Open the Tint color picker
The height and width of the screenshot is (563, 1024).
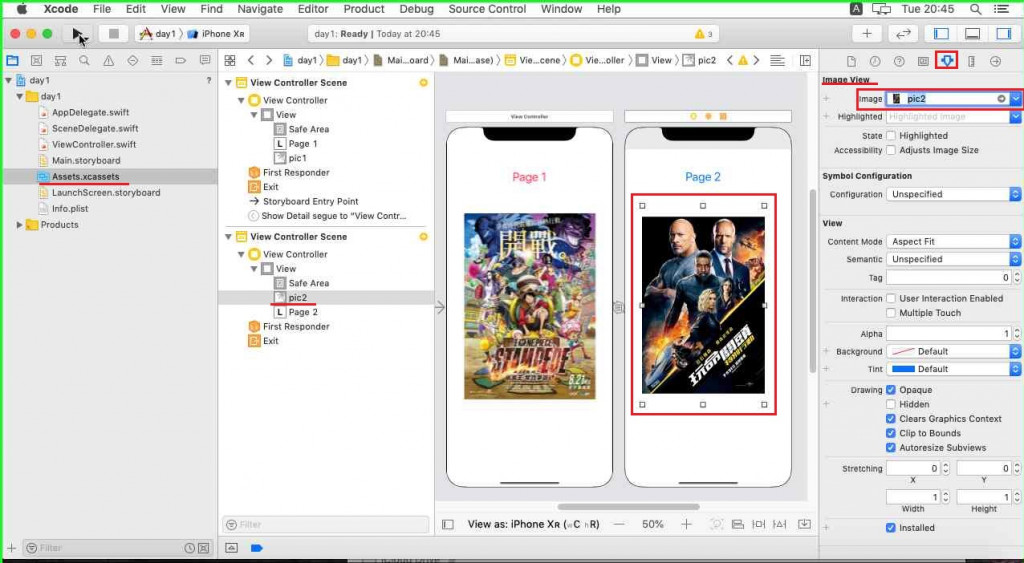click(953, 369)
